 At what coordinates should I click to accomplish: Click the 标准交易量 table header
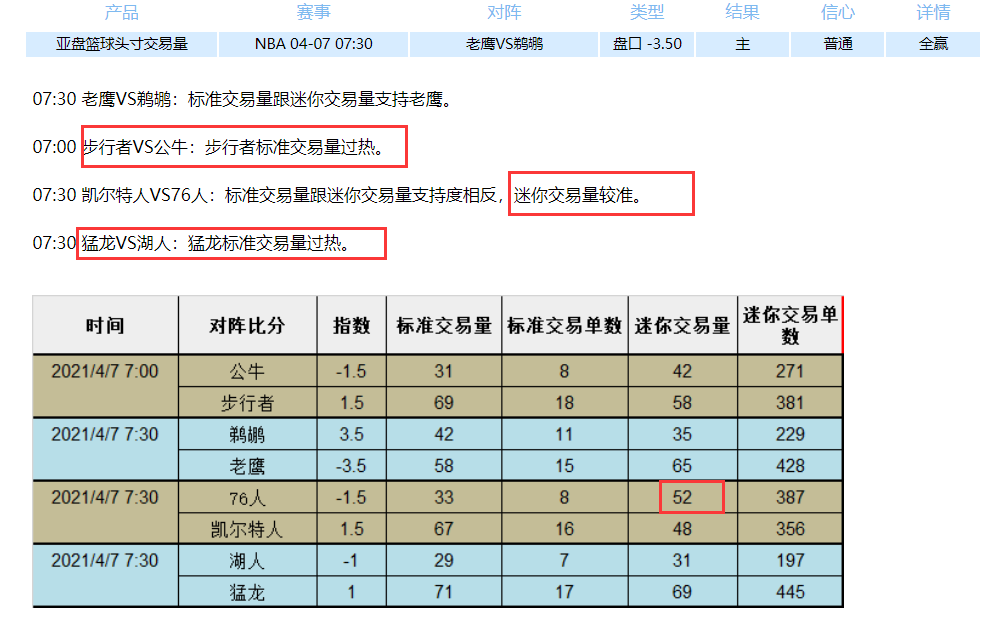(444, 325)
